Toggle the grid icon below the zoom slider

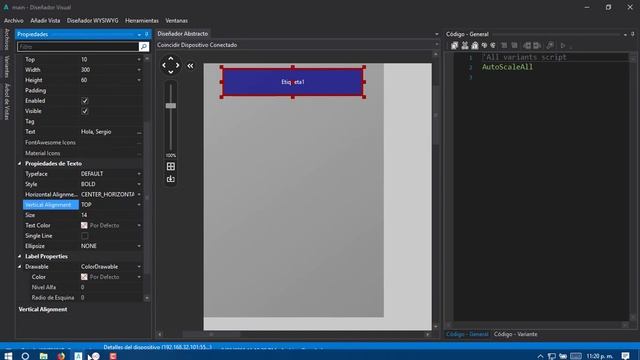pos(171,167)
